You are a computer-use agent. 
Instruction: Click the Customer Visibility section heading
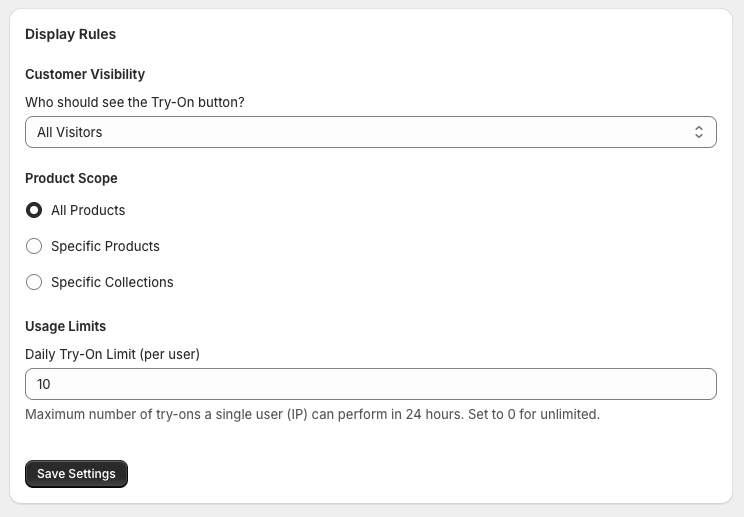click(x=85, y=74)
